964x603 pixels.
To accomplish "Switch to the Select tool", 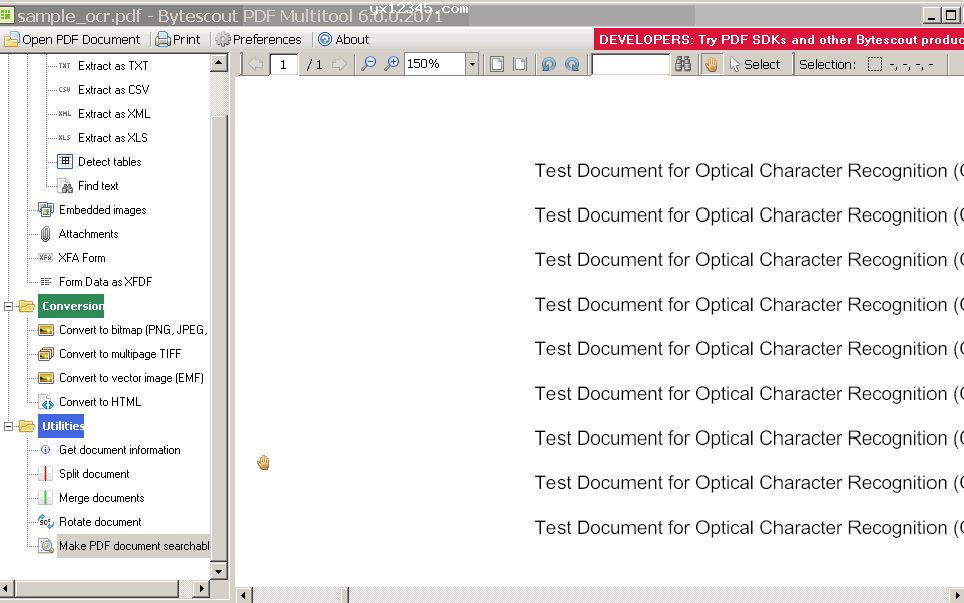I will 754,64.
